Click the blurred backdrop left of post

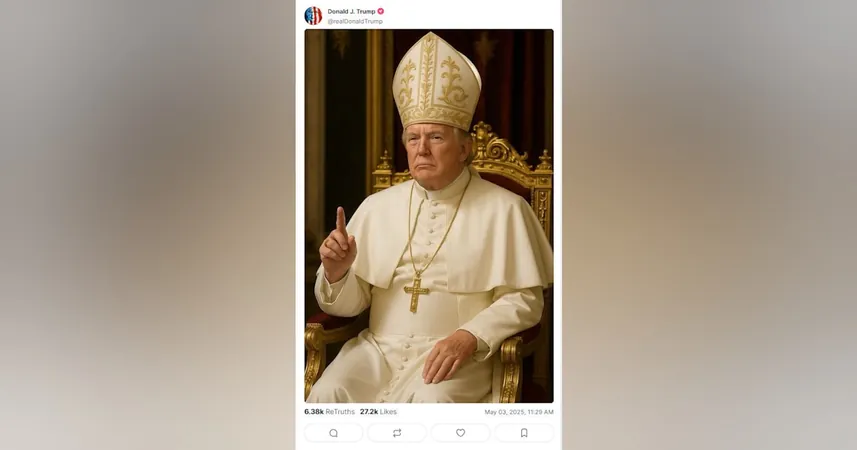(148, 225)
